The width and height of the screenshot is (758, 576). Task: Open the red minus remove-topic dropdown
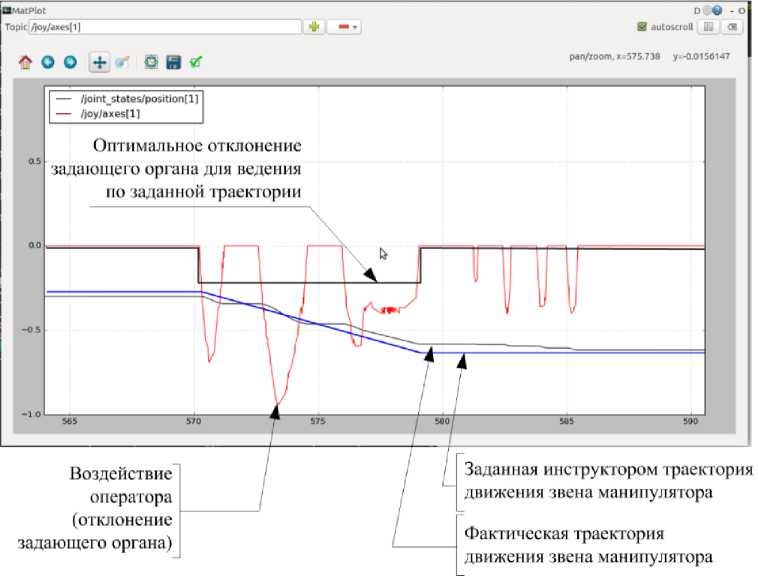point(344,27)
